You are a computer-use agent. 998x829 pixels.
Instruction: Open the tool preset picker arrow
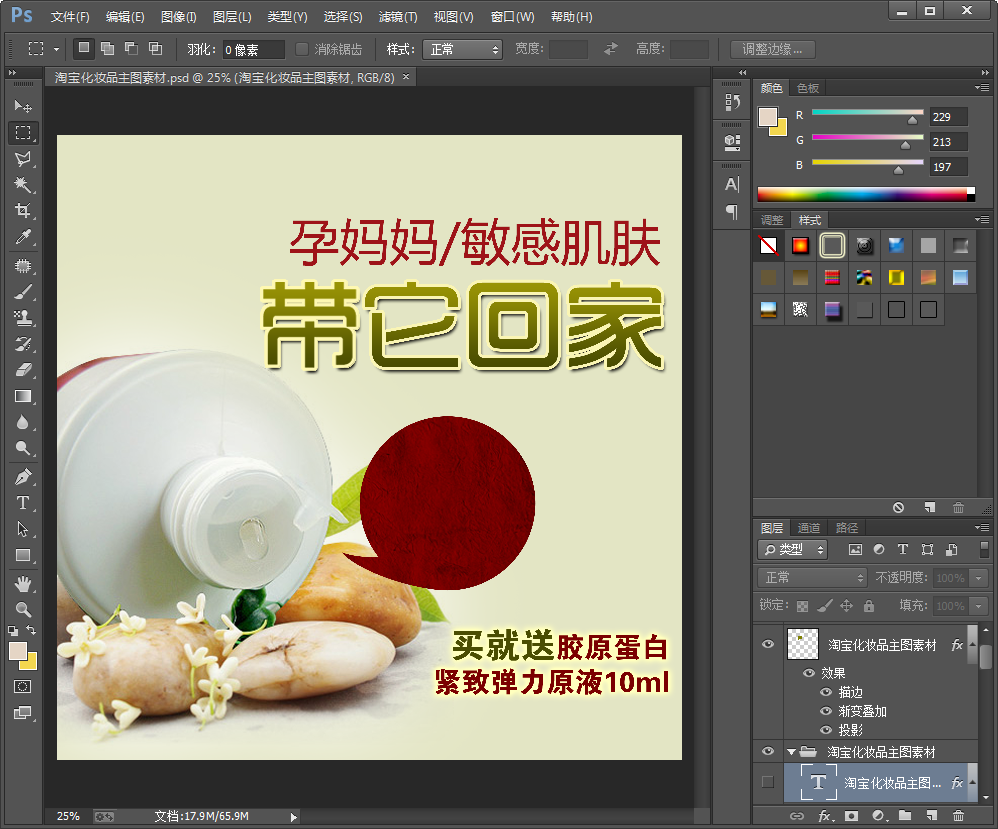[56, 49]
